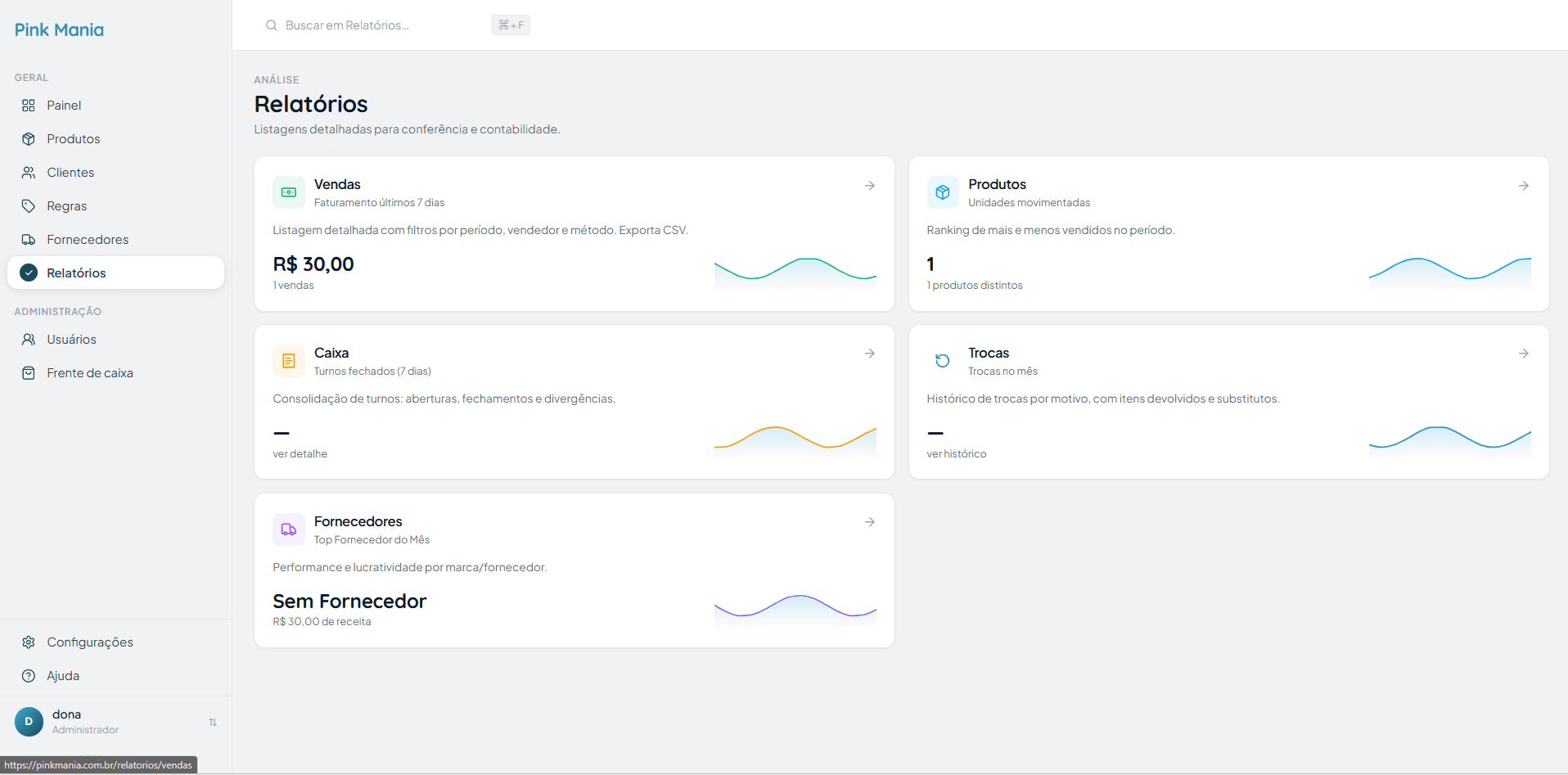Open Regras from the sidebar menu
1568x775 pixels.
point(115,206)
